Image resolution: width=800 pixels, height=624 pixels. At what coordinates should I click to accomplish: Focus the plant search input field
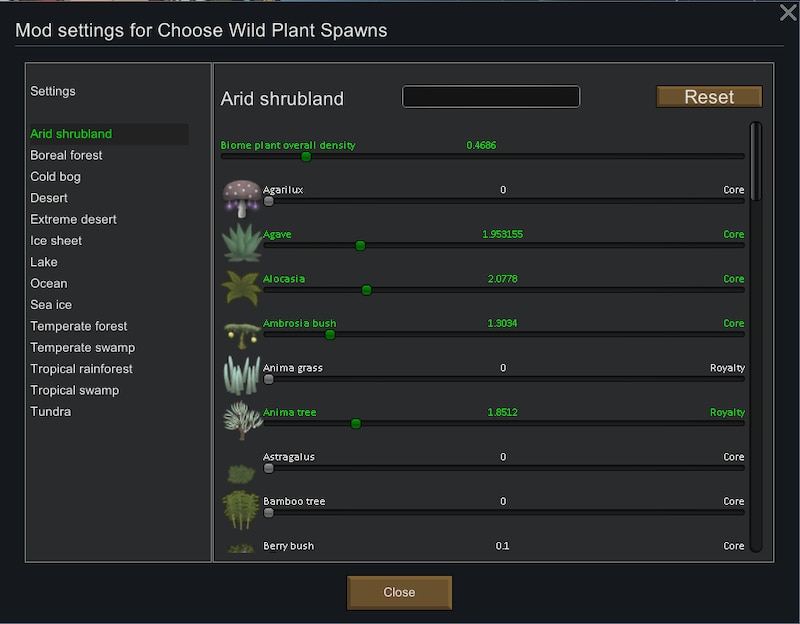pyautogui.click(x=491, y=96)
